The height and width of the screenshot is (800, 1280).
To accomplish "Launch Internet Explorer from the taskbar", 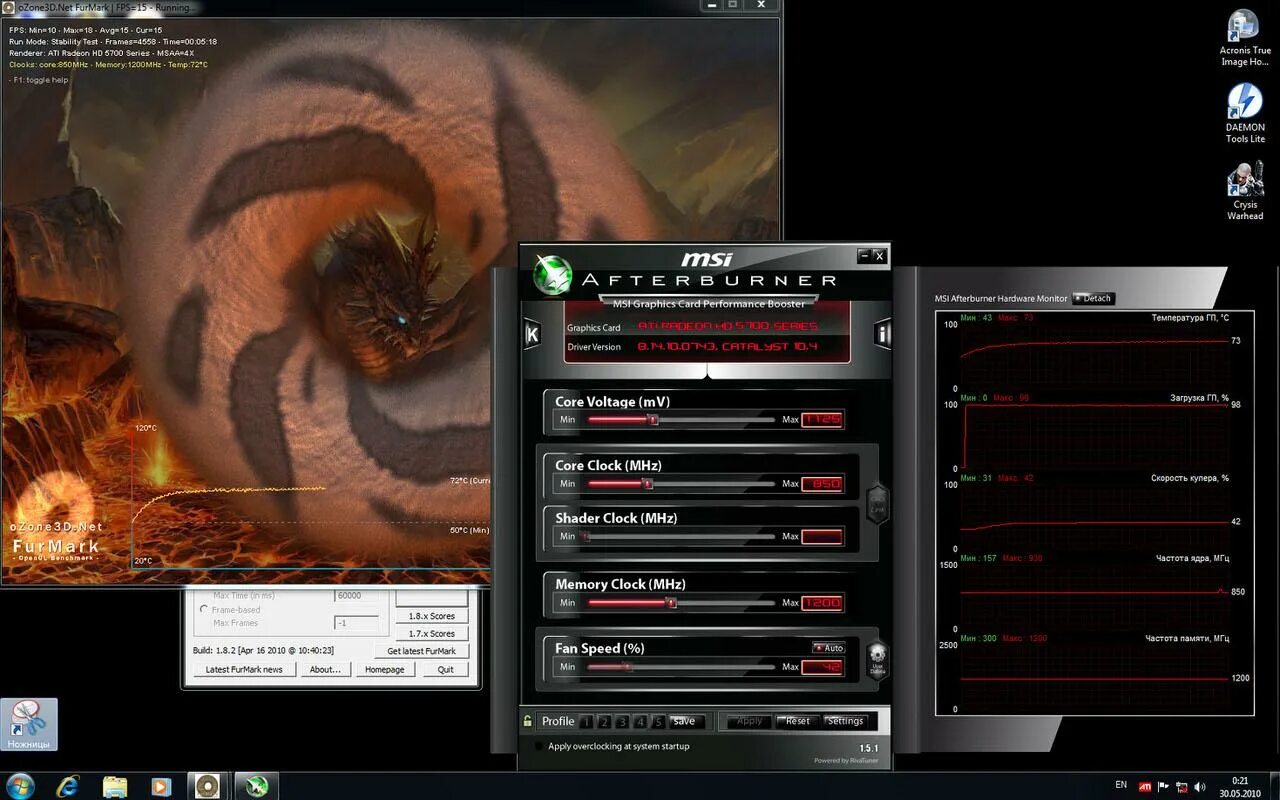I will pyautogui.click(x=68, y=785).
